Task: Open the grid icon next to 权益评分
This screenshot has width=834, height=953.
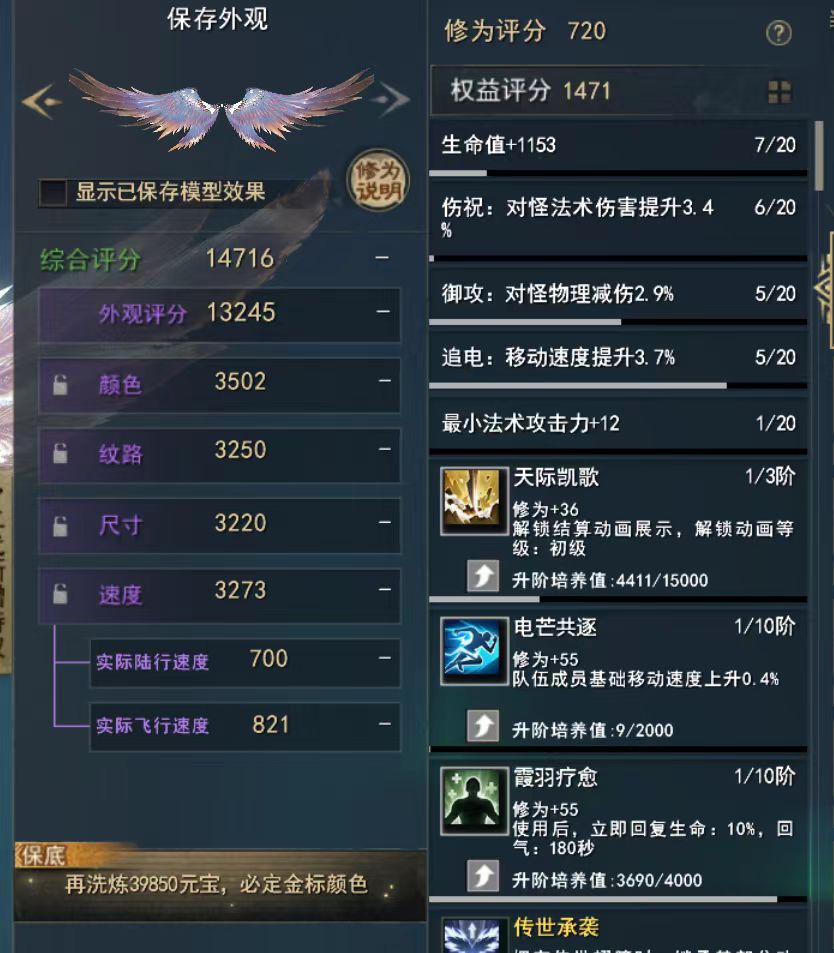Action: click(779, 92)
